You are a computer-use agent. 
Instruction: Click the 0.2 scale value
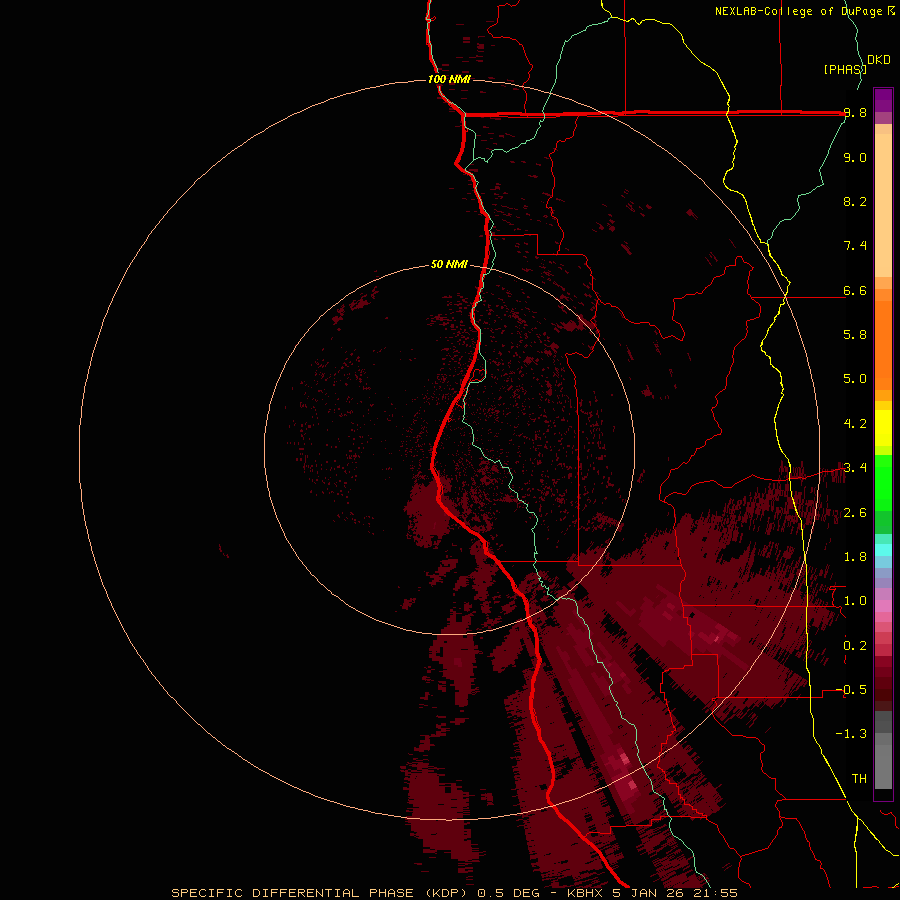(x=855, y=646)
